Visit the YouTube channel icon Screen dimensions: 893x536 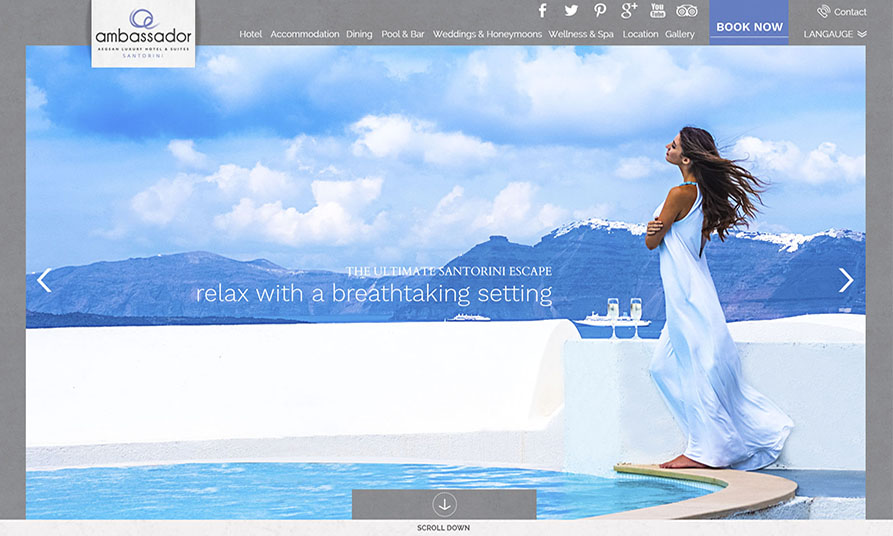coord(657,11)
